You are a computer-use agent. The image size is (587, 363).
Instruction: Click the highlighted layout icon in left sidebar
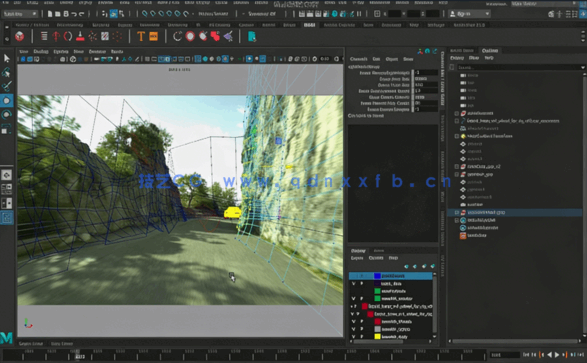[x=7, y=218]
